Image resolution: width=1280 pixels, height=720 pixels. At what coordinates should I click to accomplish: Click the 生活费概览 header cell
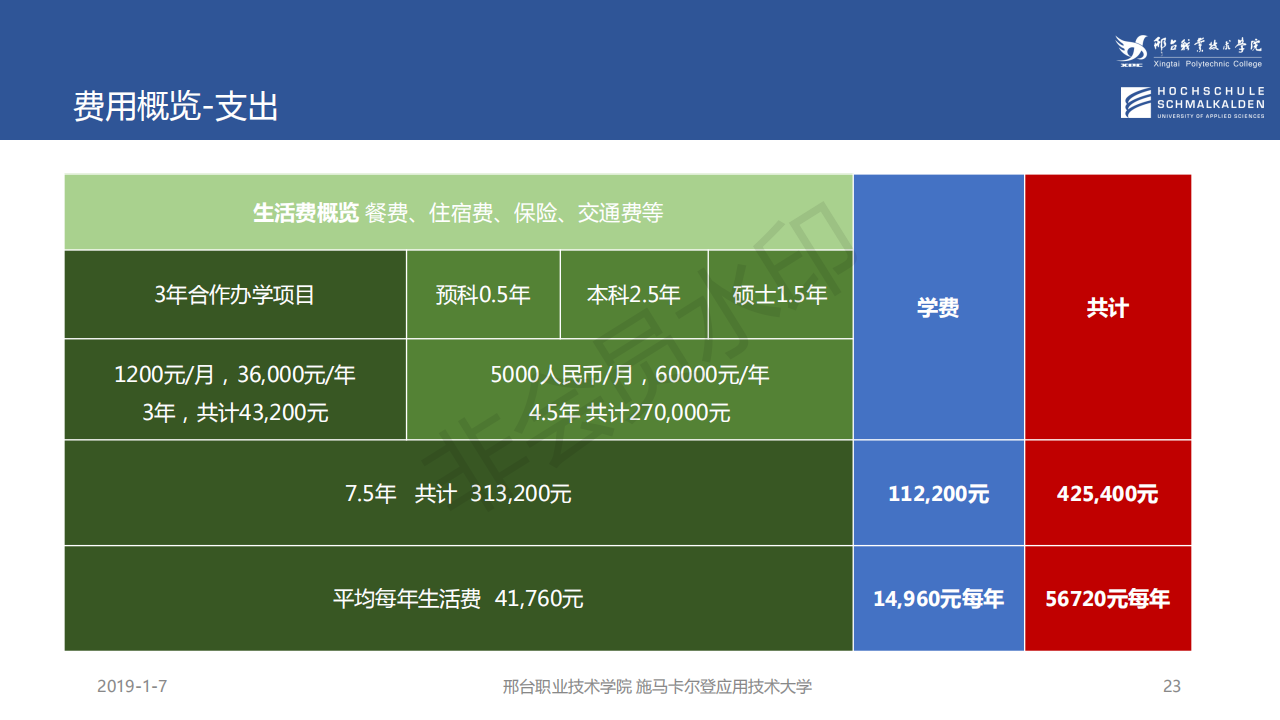(x=458, y=213)
